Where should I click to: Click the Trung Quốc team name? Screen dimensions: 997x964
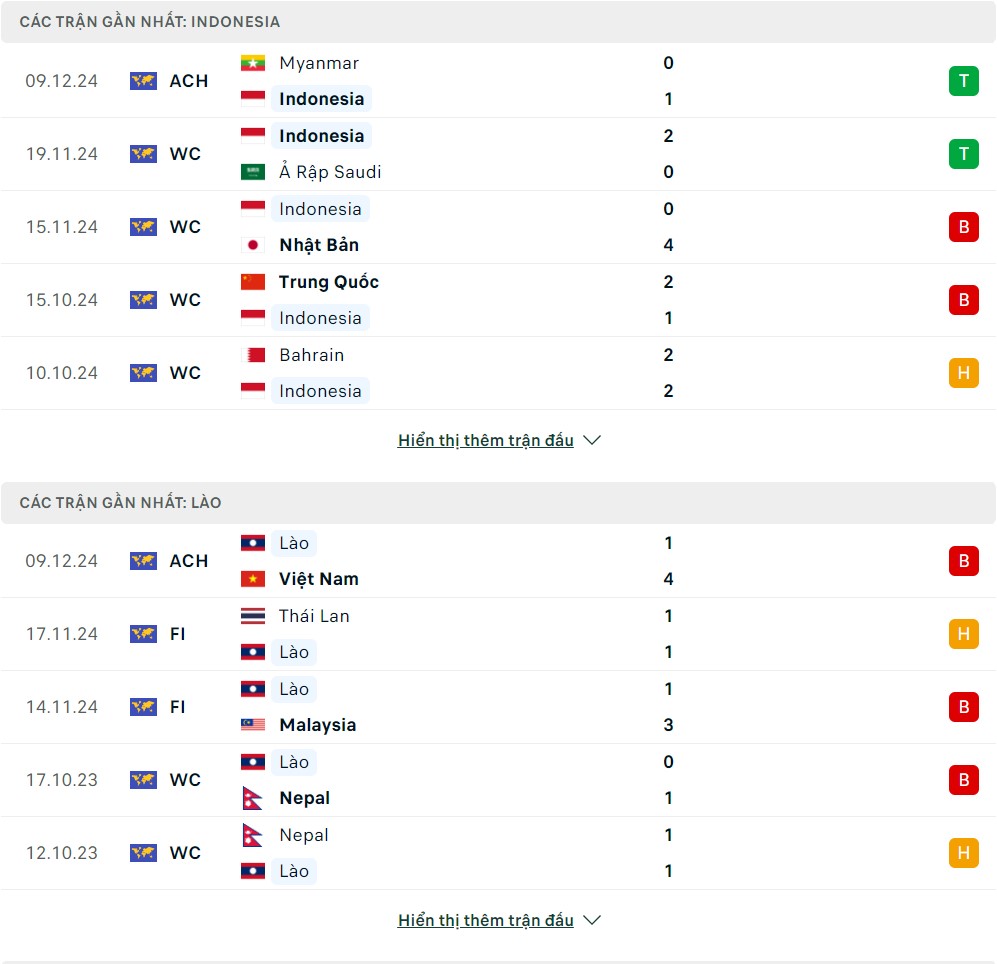tap(329, 282)
